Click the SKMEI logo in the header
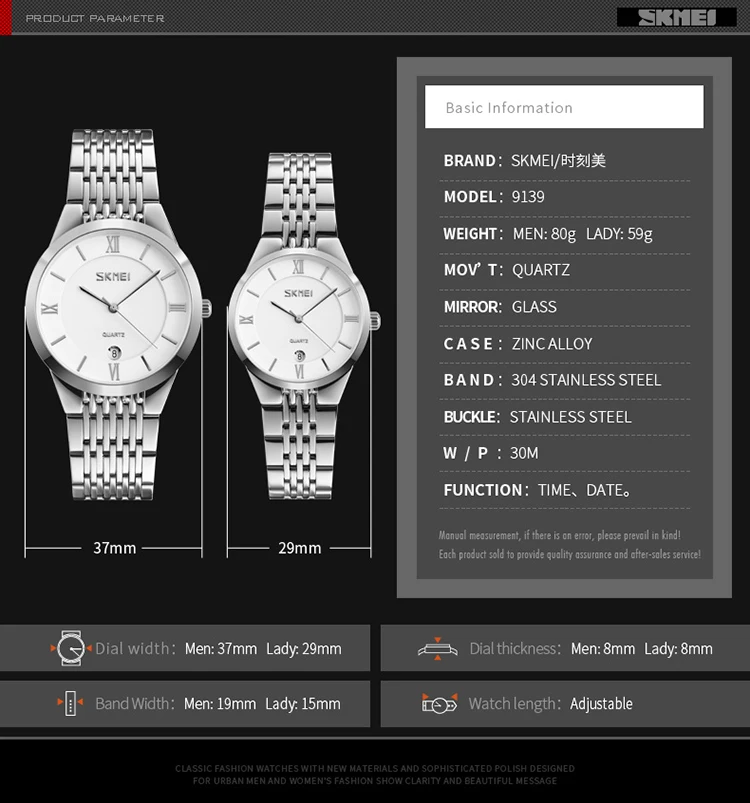This screenshot has height=803, width=750. tap(676, 17)
